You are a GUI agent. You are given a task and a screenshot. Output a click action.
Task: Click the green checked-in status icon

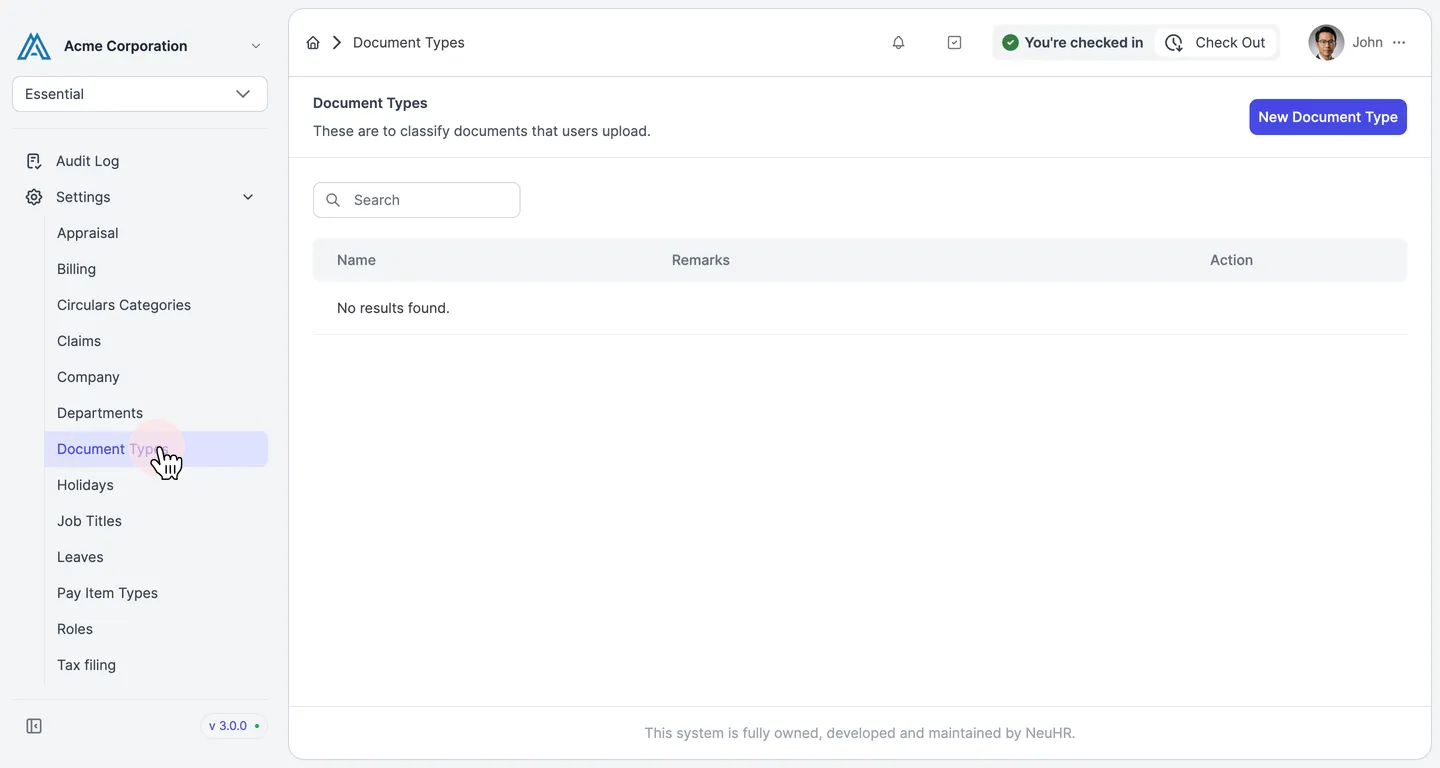1010,42
